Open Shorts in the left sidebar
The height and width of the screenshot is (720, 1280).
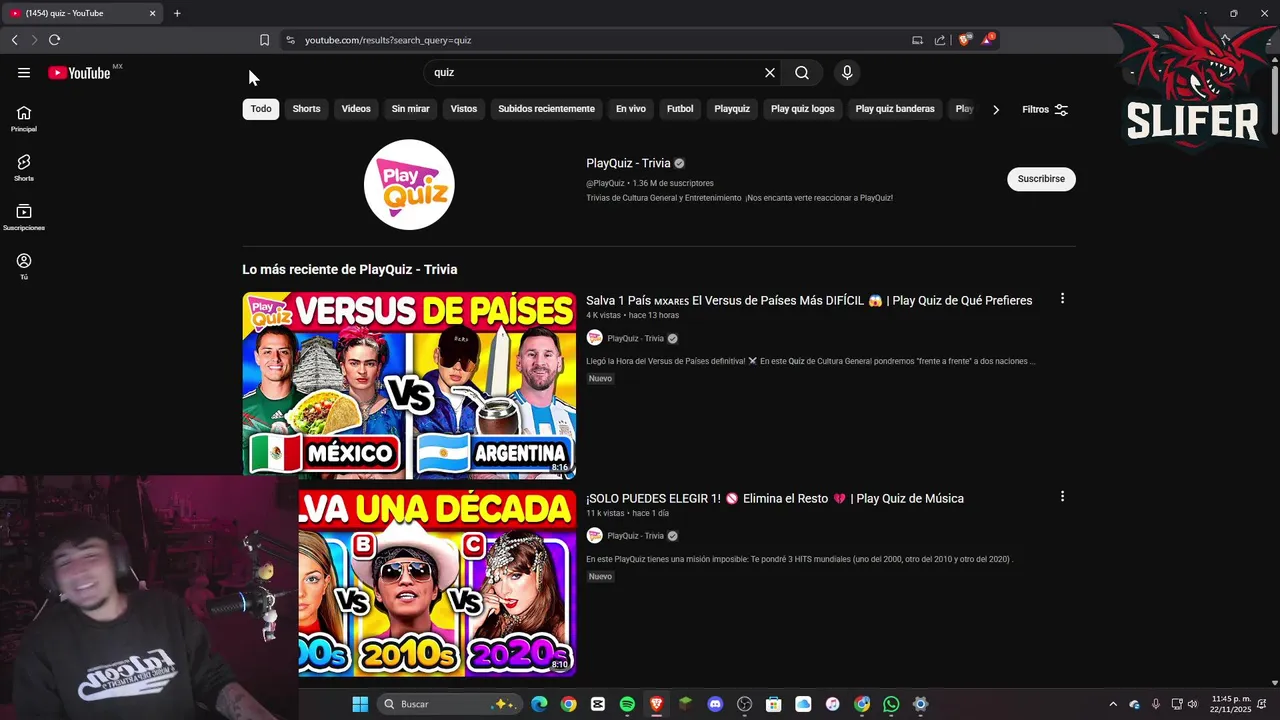click(x=24, y=168)
